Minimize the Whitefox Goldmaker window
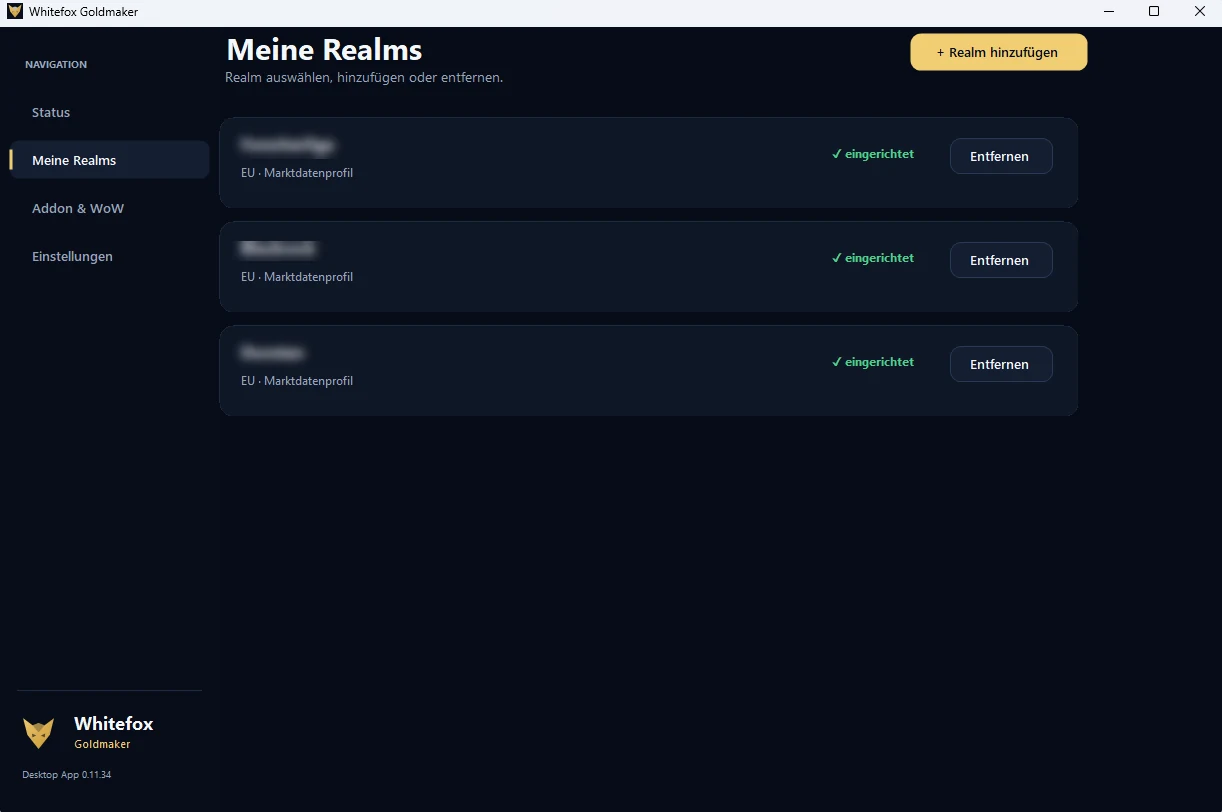Image resolution: width=1222 pixels, height=812 pixels. [x=1110, y=12]
